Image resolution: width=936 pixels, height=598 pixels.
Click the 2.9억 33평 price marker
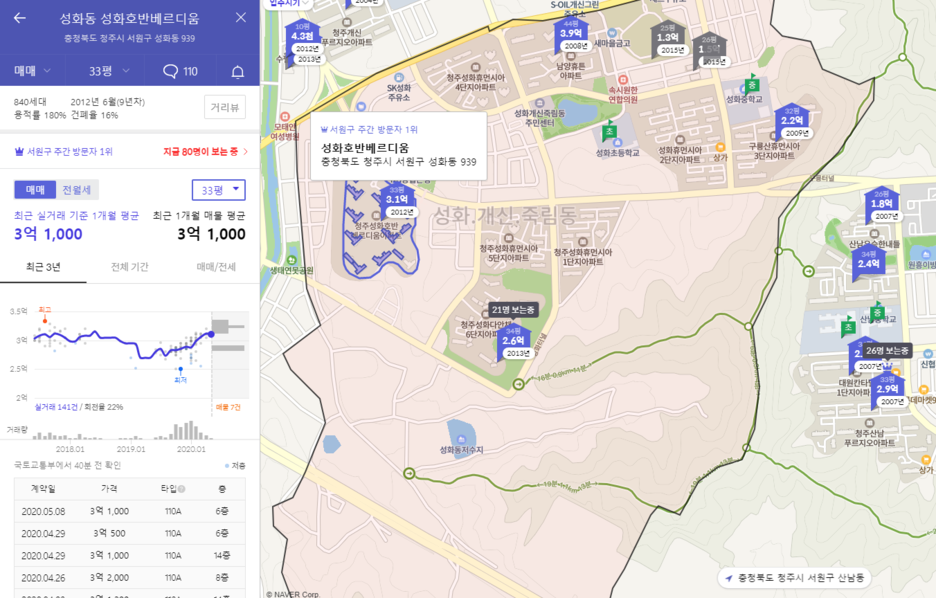888,389
